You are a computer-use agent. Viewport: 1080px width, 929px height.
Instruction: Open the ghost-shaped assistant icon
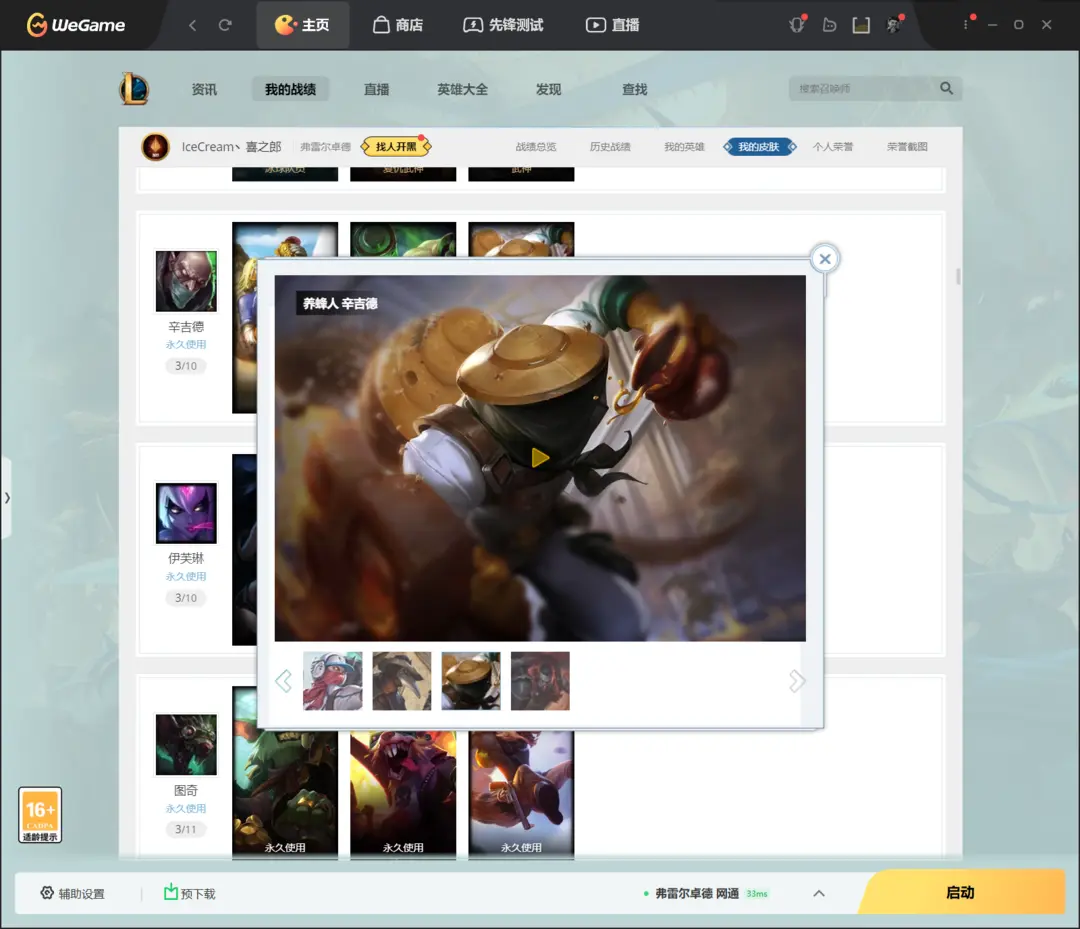(829, 25)
